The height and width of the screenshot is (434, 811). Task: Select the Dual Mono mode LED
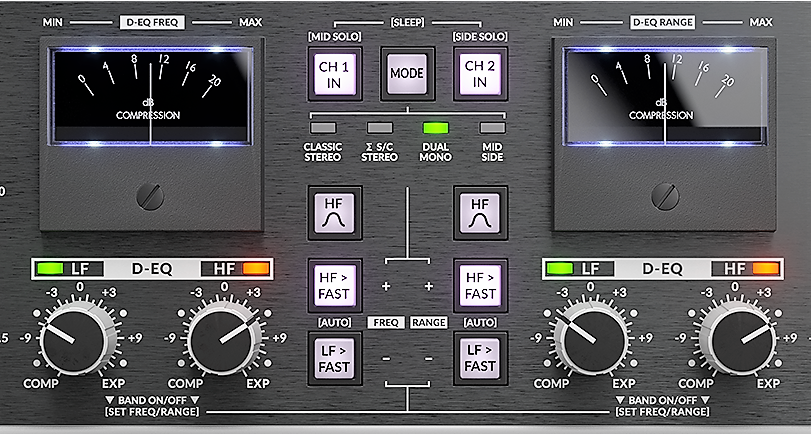pos(435,127)
